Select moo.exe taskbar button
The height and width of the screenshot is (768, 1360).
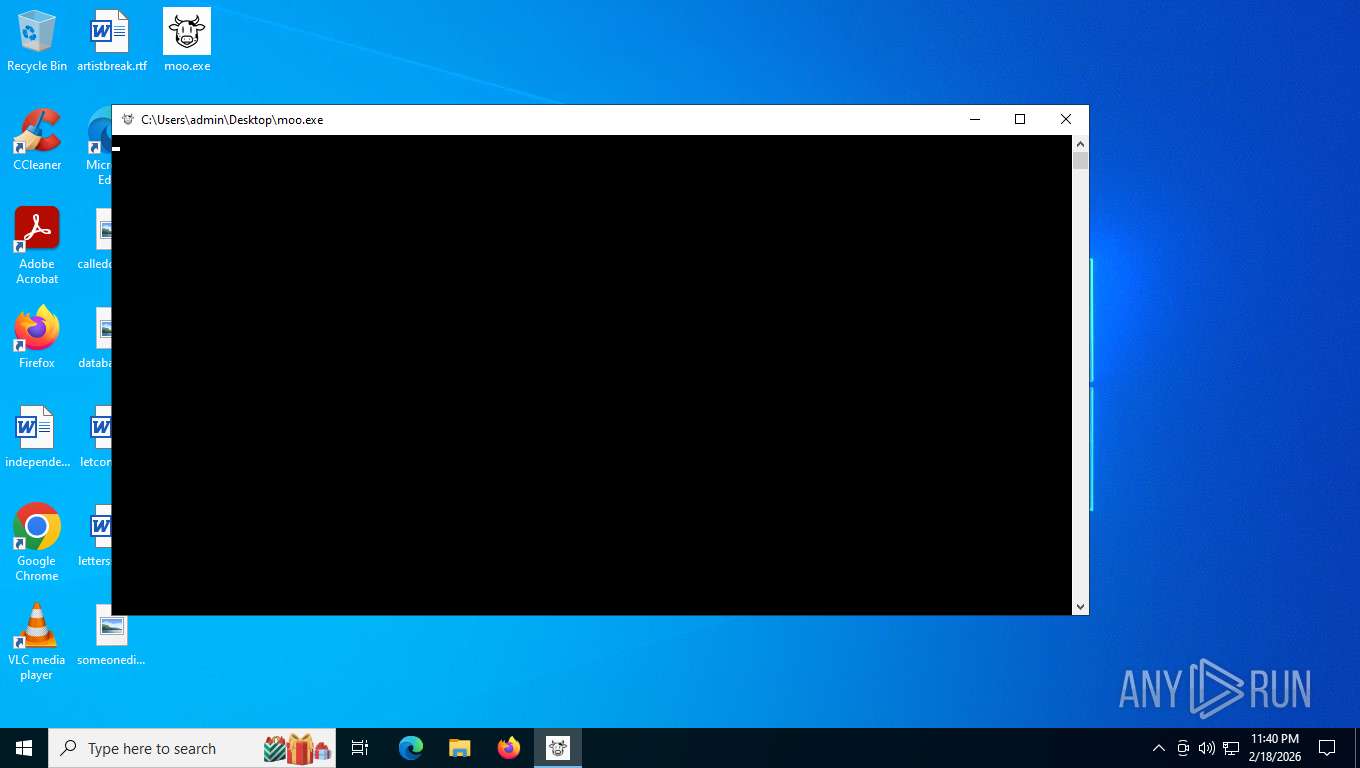point(558,748)
